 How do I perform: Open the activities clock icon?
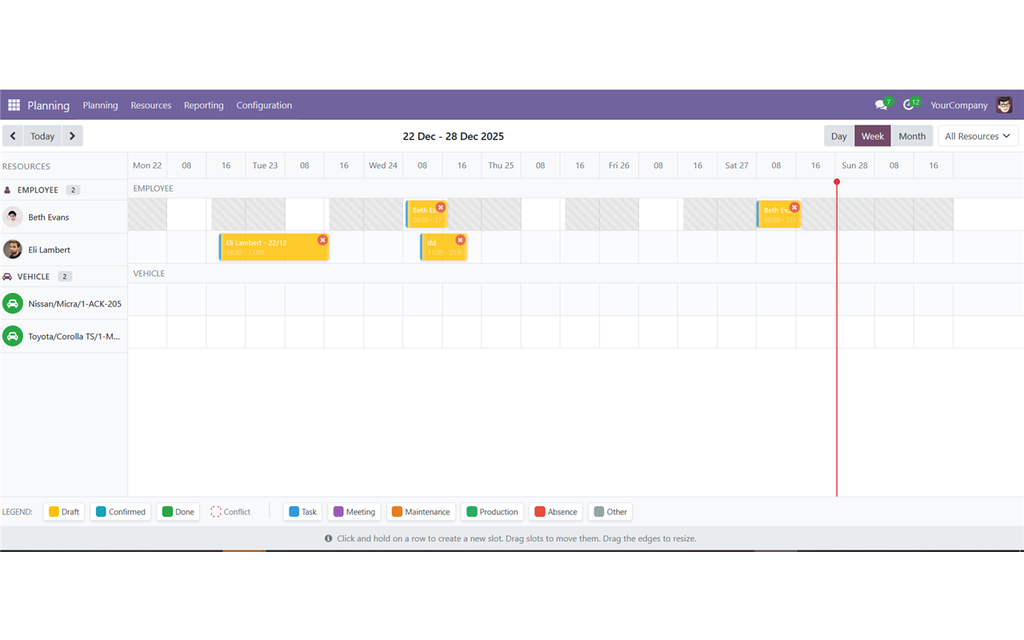(x=908, y=104)
